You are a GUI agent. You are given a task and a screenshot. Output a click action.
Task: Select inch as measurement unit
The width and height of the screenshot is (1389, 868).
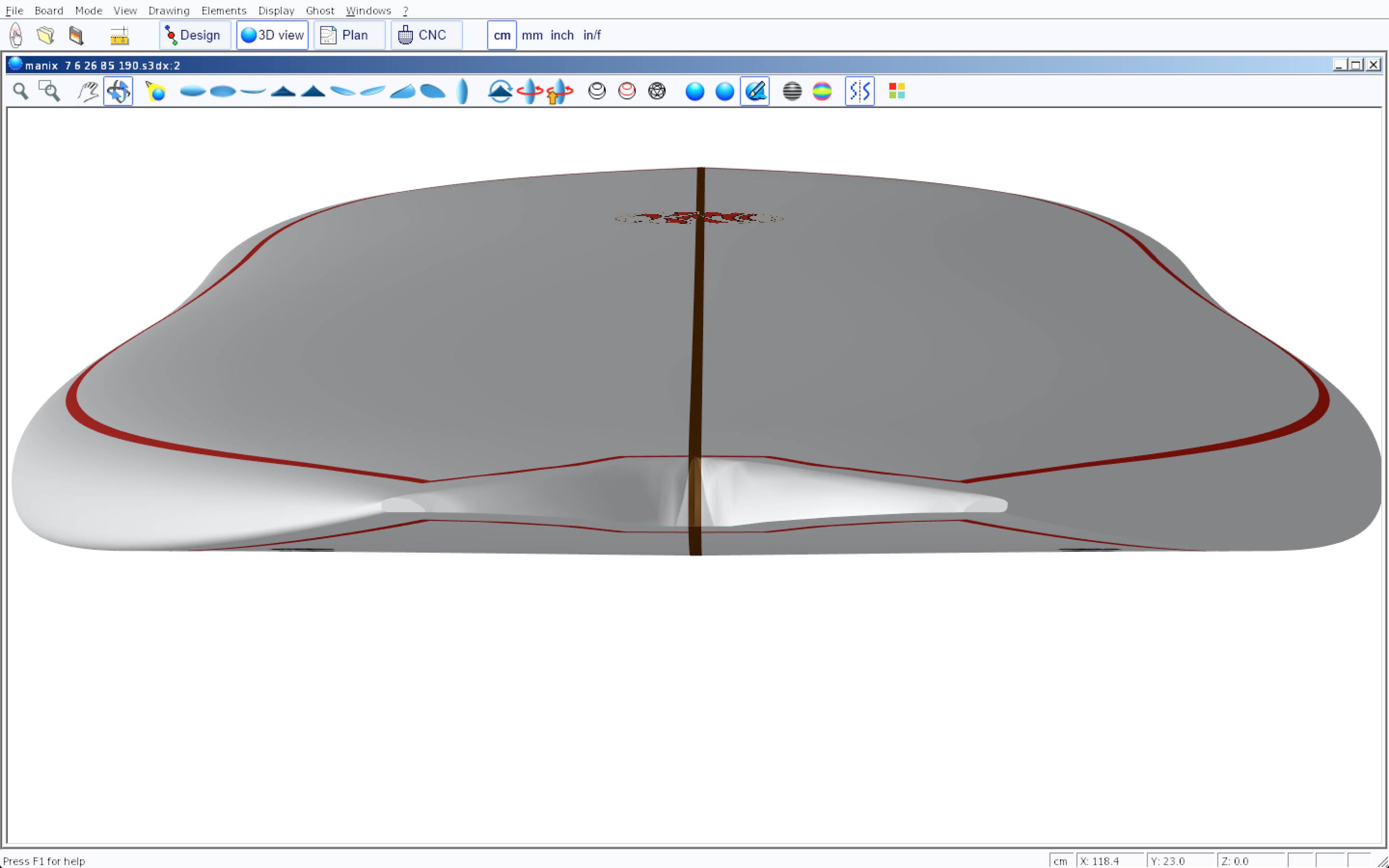click(562, 35)
